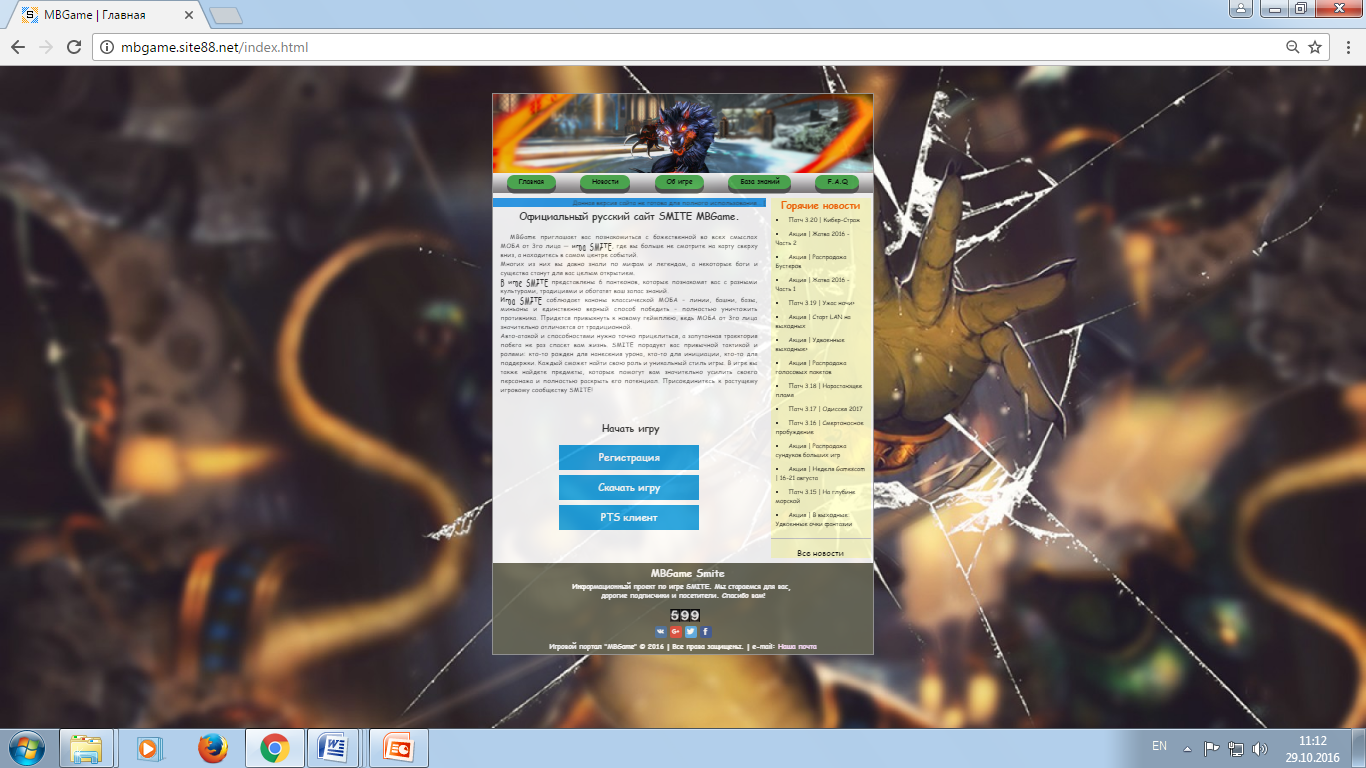
Task: Select the MBGame | Главная browser tab
Action: click(x=105, y=15)
